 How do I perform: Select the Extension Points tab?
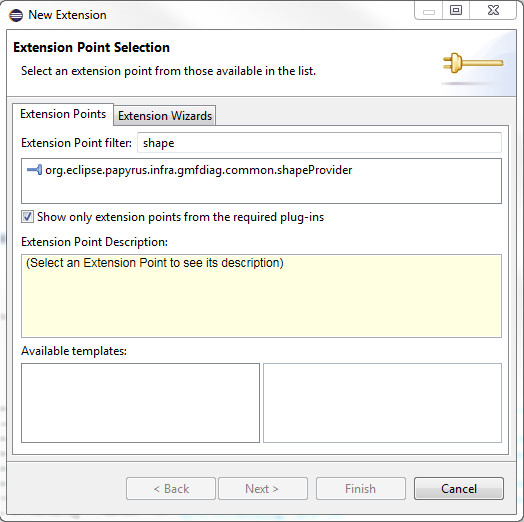[63, 114]
